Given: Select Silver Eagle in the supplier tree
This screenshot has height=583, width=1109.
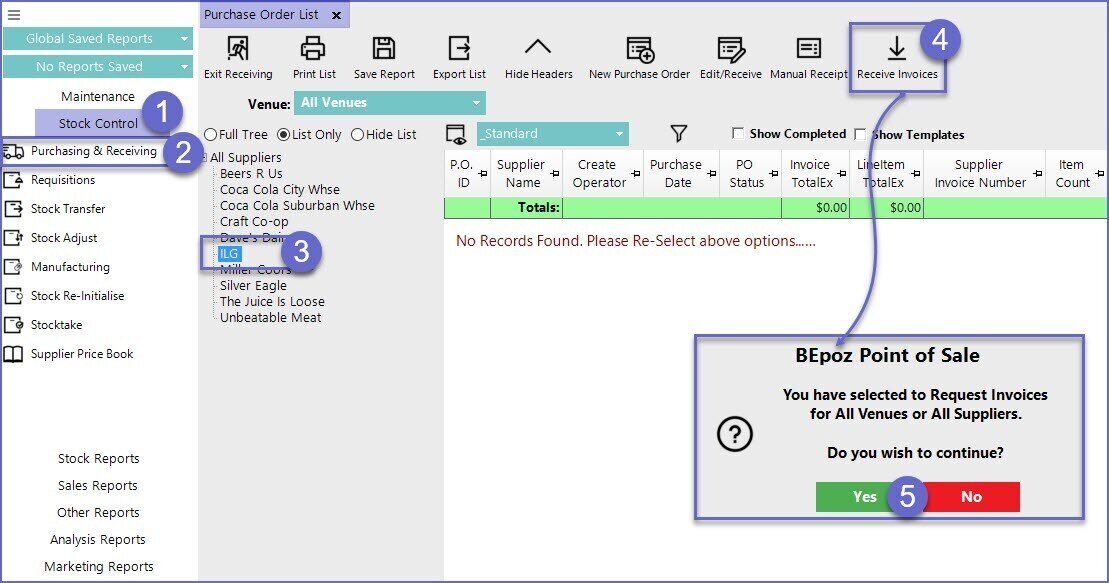Looking at the screenshot, I should click(253, 286).
